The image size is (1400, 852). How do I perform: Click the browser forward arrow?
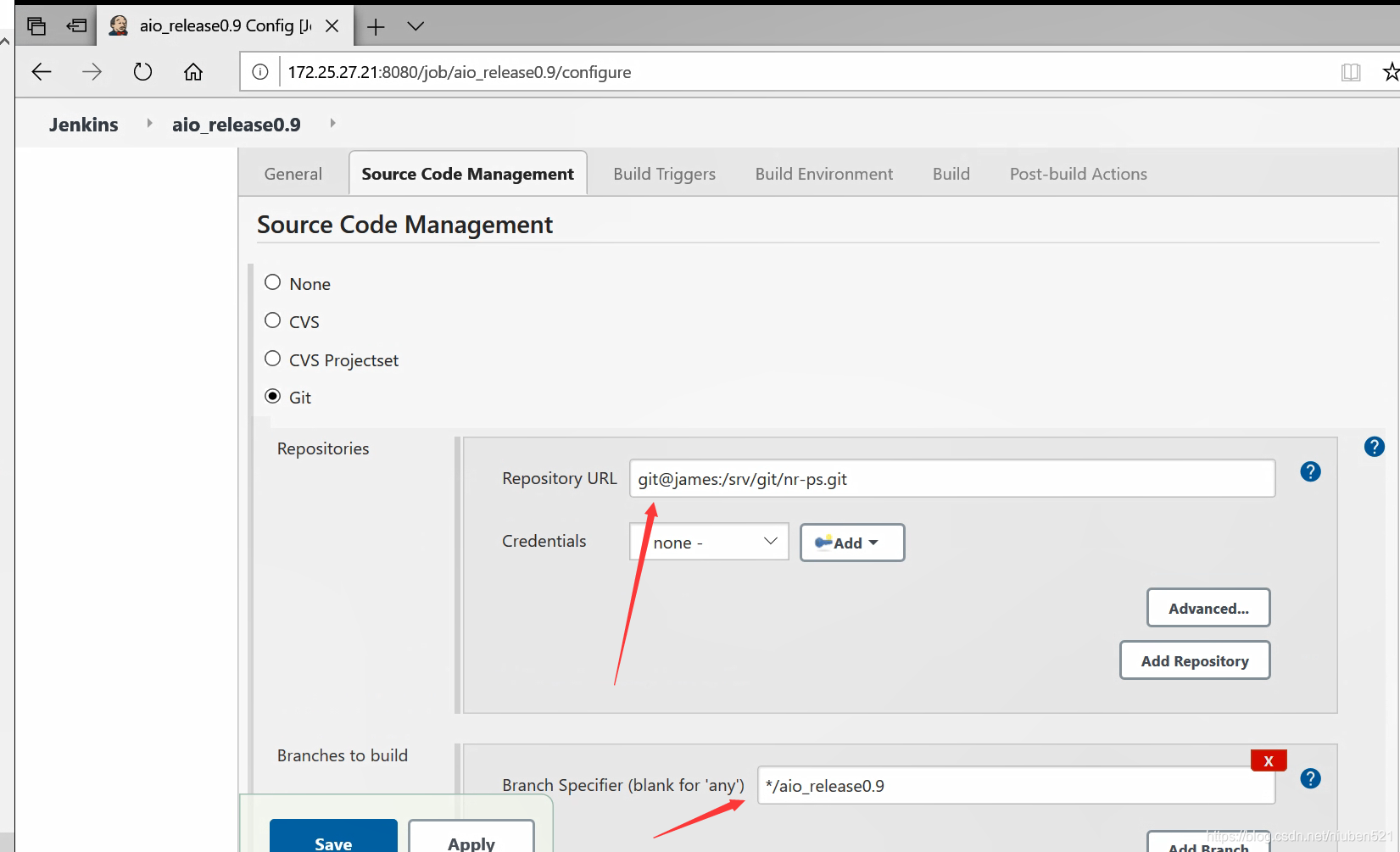(92, 72)
